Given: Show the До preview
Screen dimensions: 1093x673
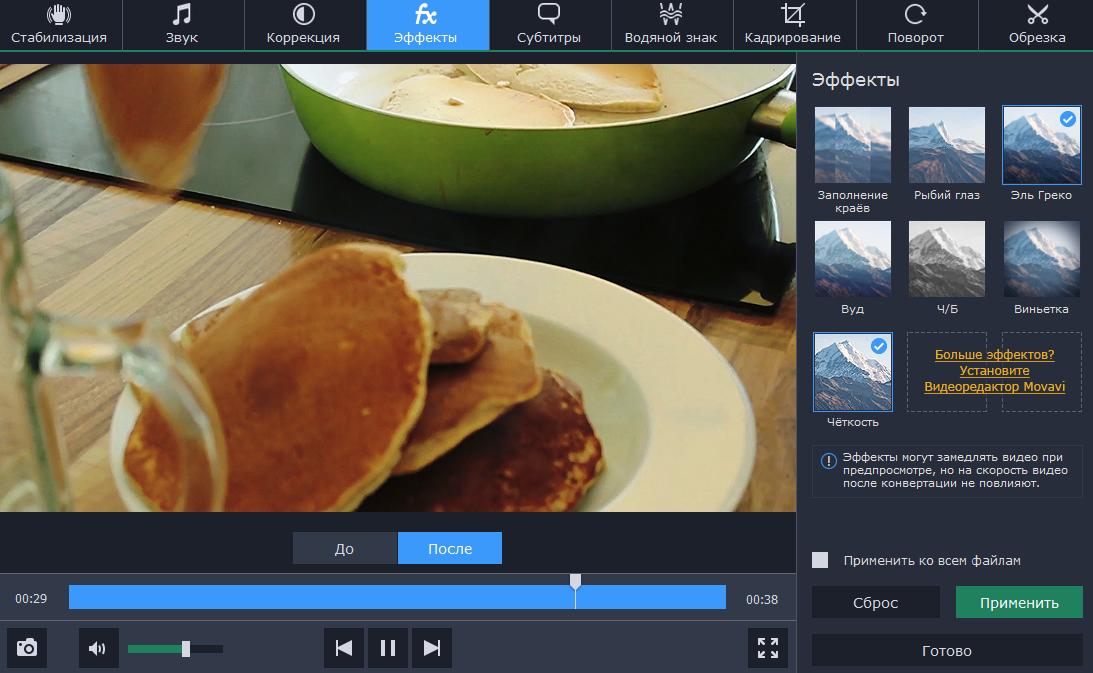Looking at the screenshot, I should click(x=344, y=549).
